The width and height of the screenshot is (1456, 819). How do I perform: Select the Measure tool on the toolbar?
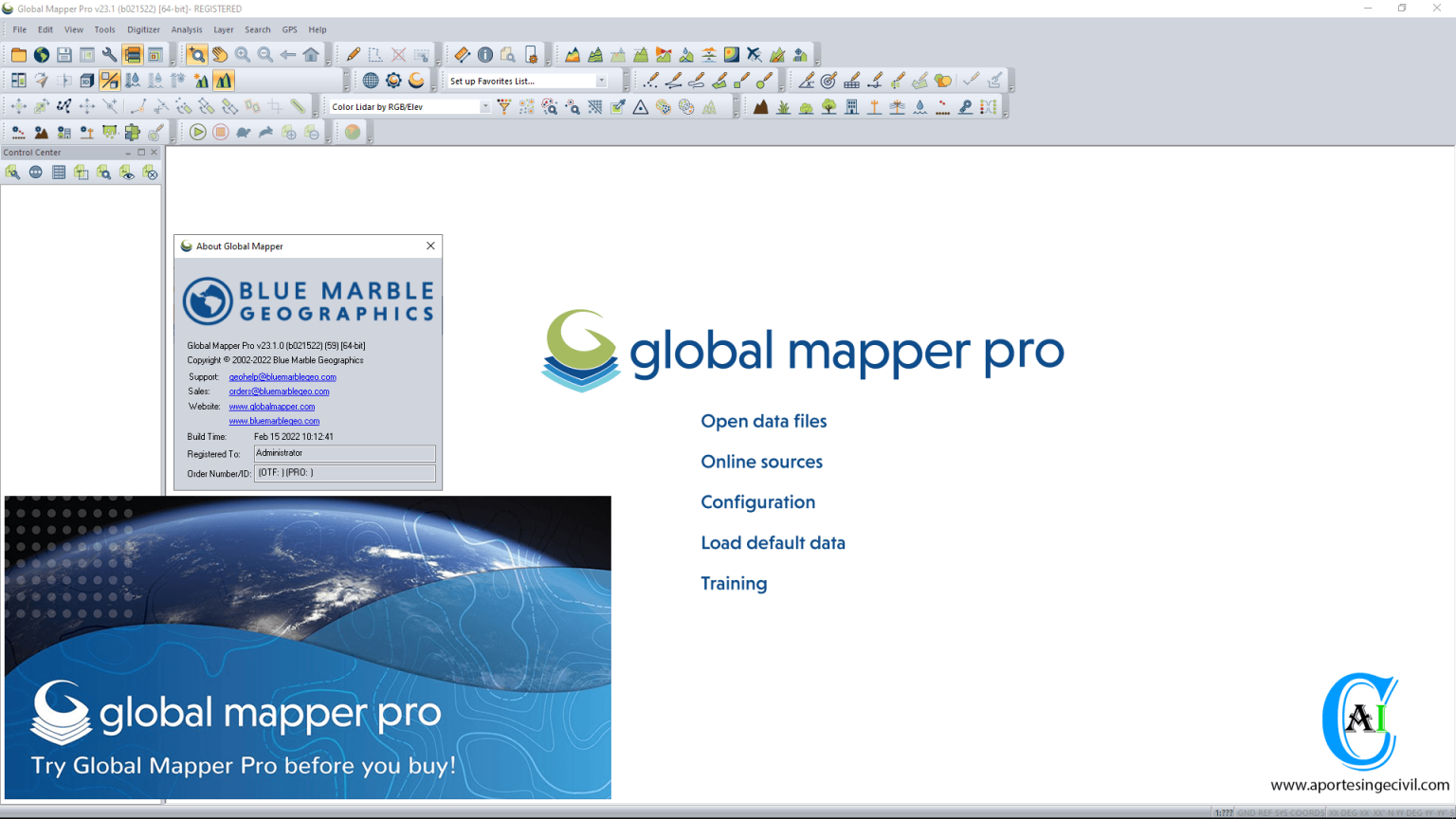(463, 55)
